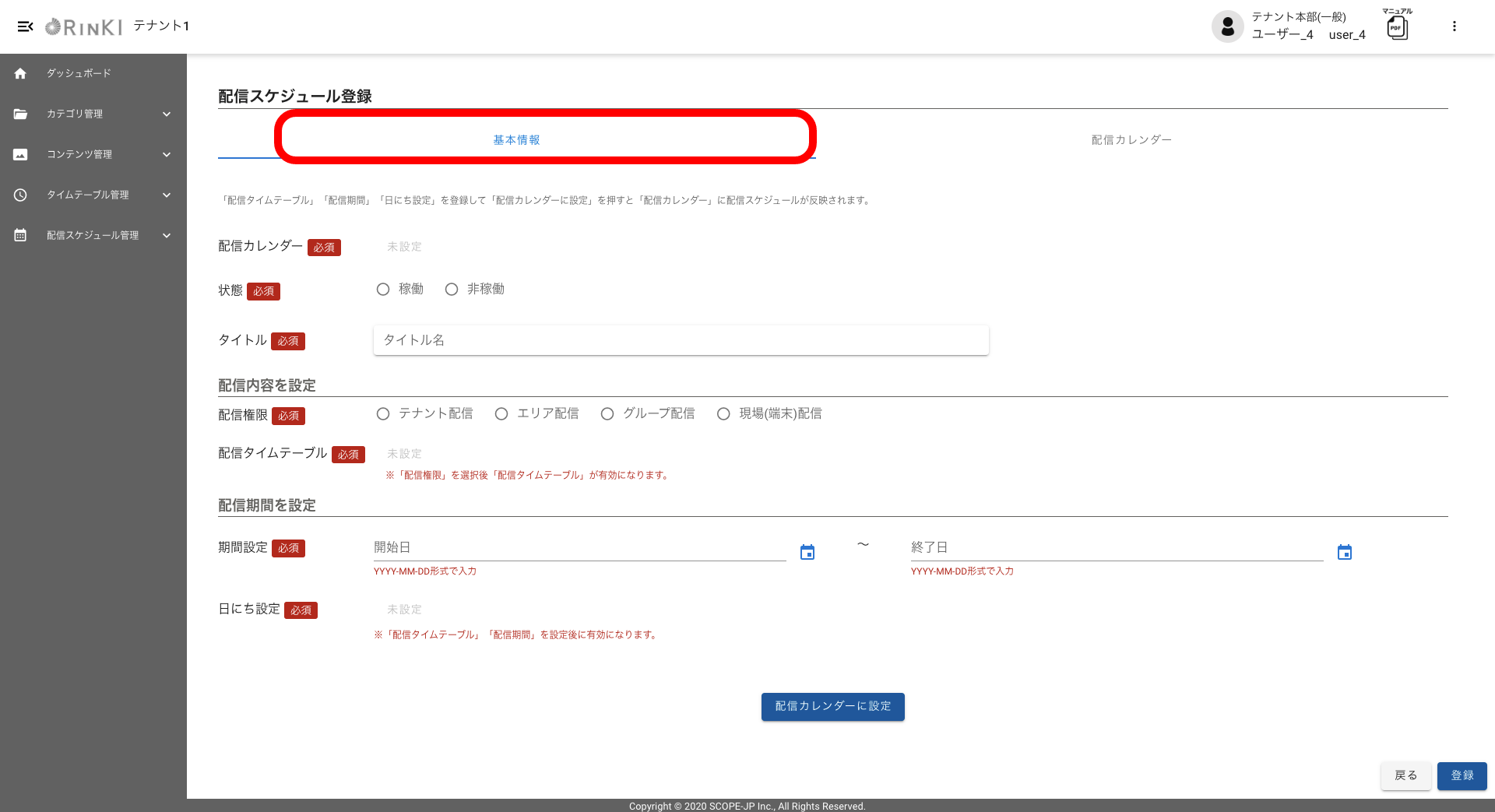This screenshot has width=1495, height=812.
Task: Open the end date calendar picker
Action: [x=1344, y=553]
